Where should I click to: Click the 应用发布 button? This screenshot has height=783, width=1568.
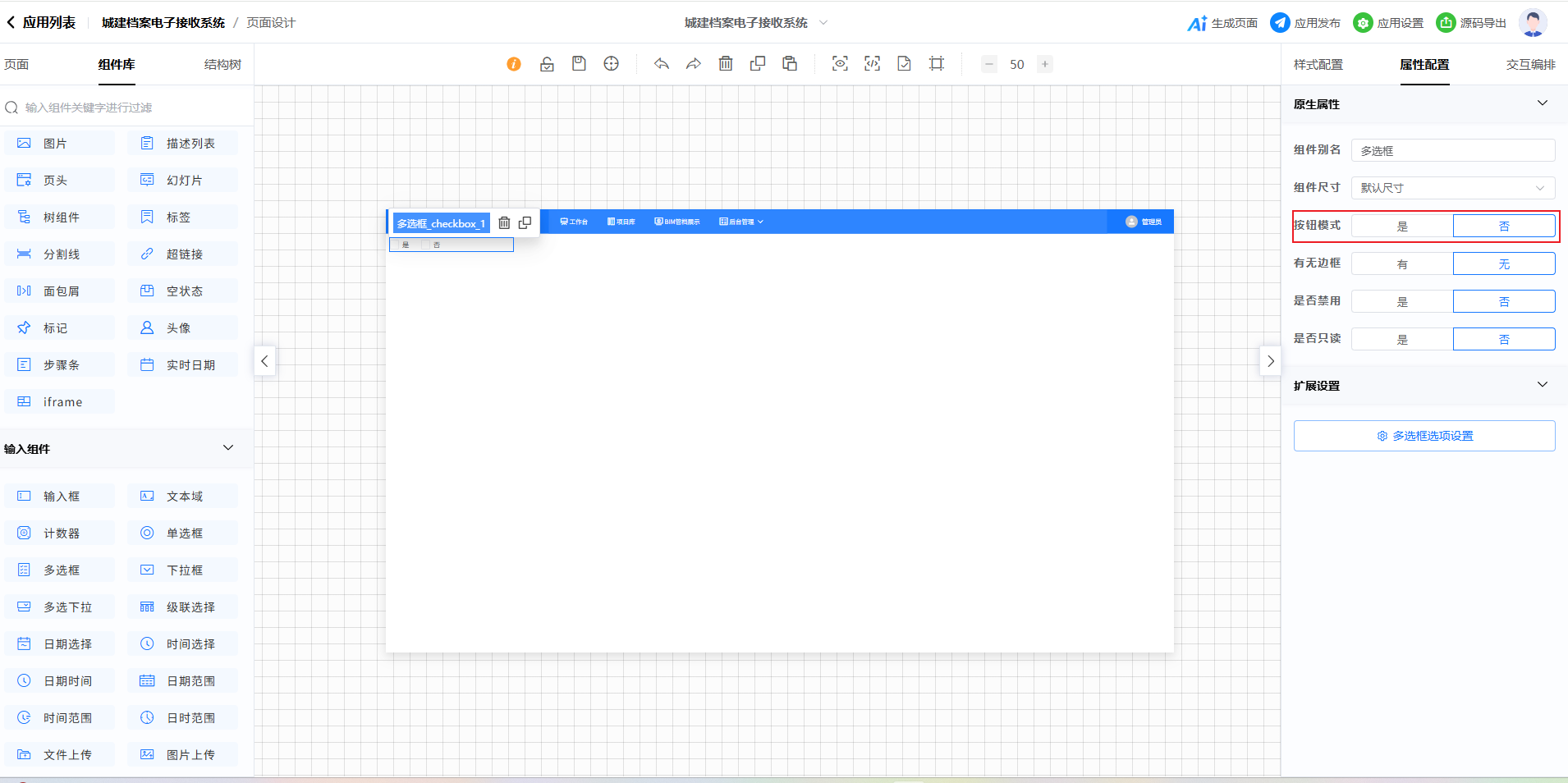(x=1305, y=23)
